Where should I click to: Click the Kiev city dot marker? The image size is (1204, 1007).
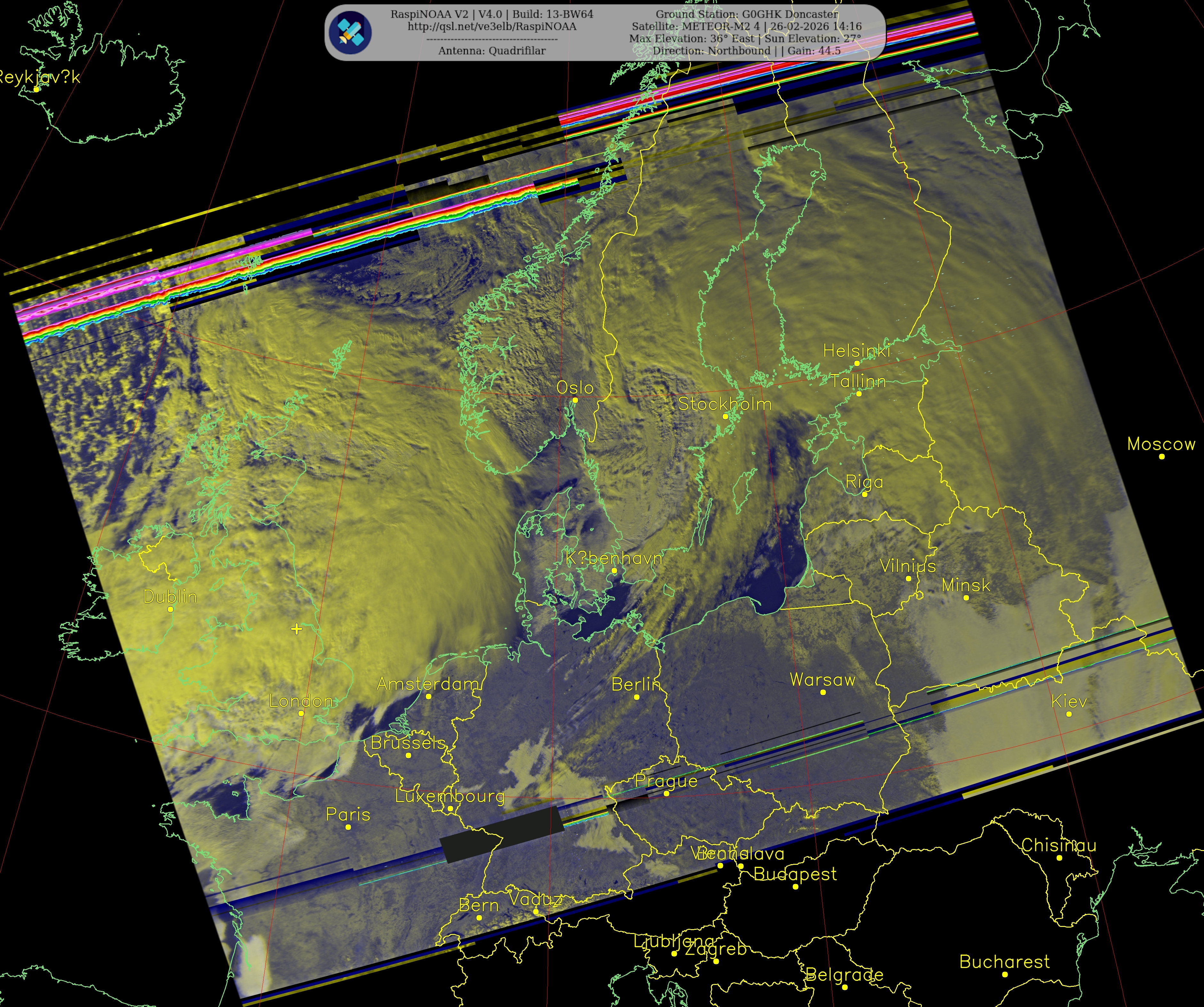pos(1069,714)
